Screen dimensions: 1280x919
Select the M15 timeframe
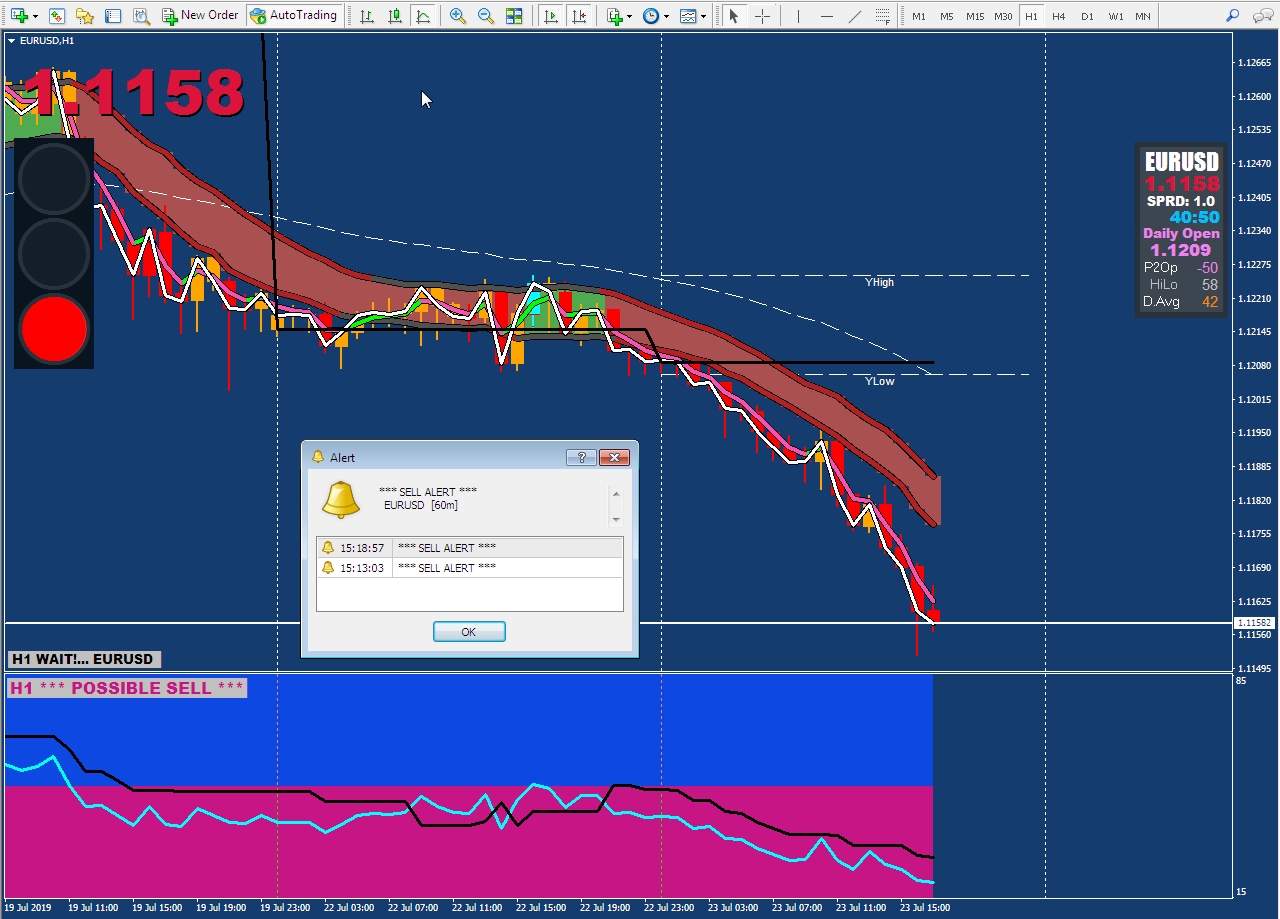[974, 17]
